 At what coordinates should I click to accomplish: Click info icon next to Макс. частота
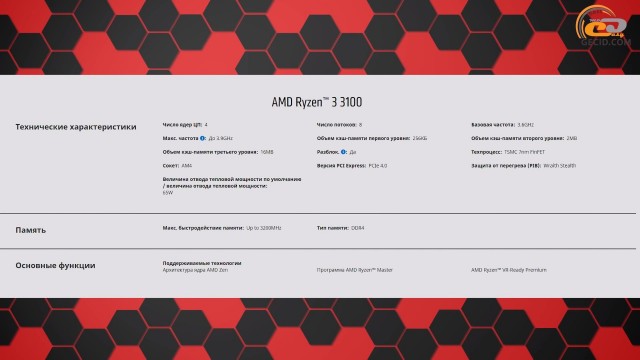point(202,138)
